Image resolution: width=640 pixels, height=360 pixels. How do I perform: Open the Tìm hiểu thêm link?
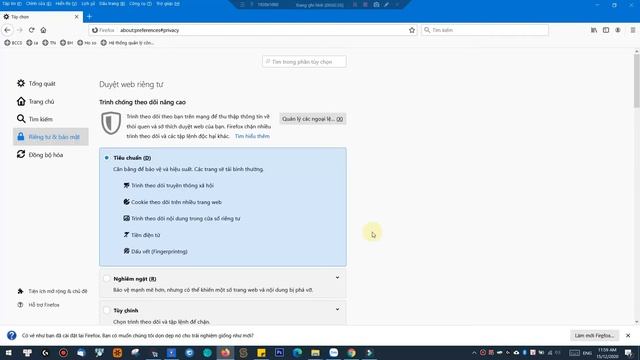click(x=252, y=136)
